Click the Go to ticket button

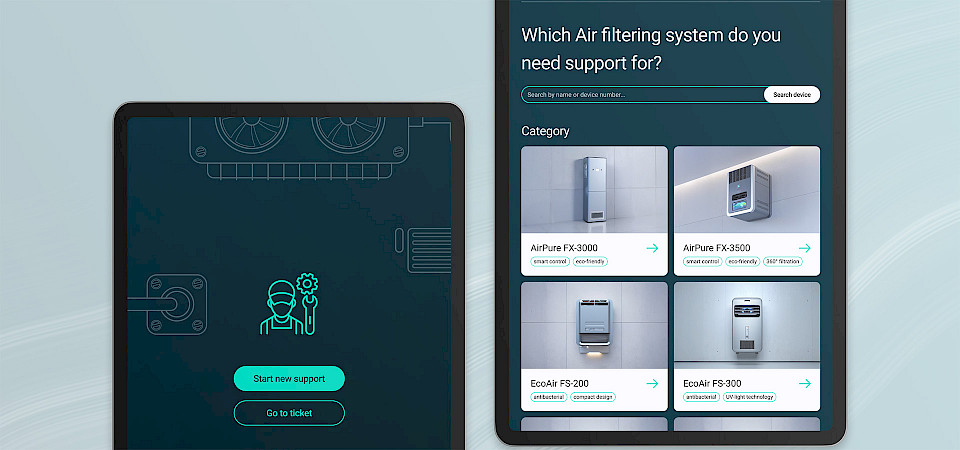tap(289, 413)
